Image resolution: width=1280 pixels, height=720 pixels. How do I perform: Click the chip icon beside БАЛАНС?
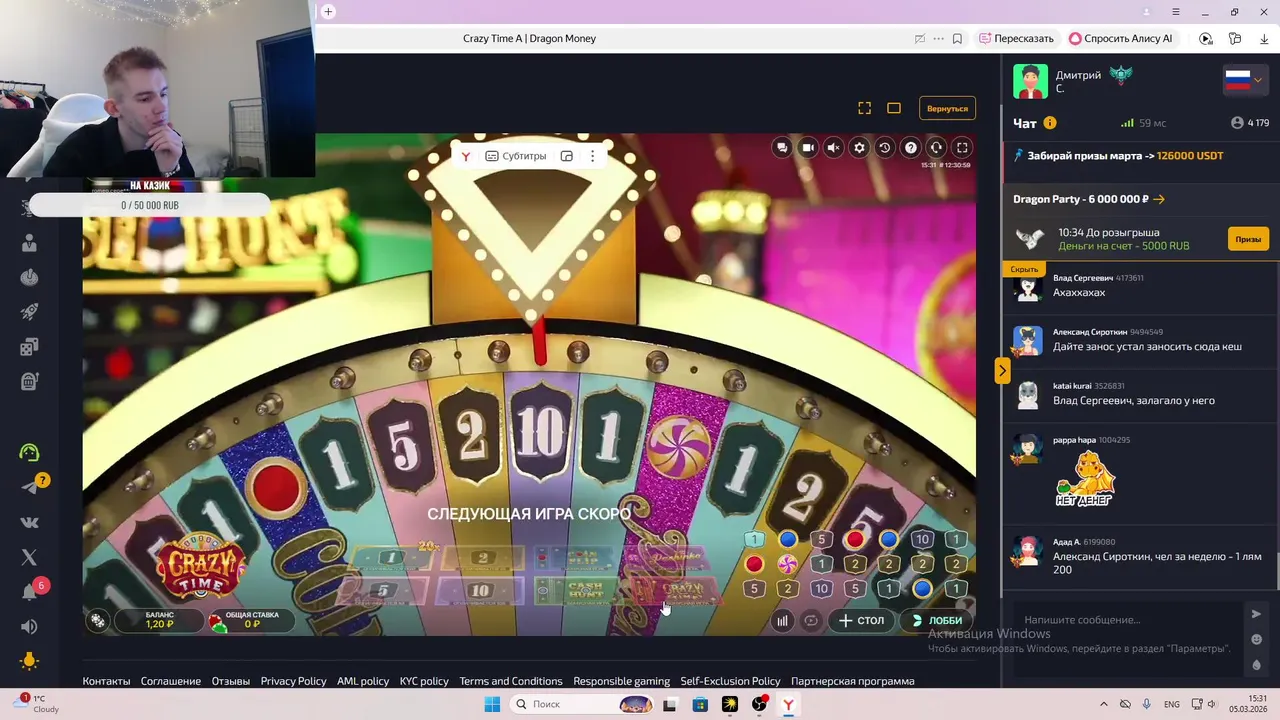[x=97, y=620]
